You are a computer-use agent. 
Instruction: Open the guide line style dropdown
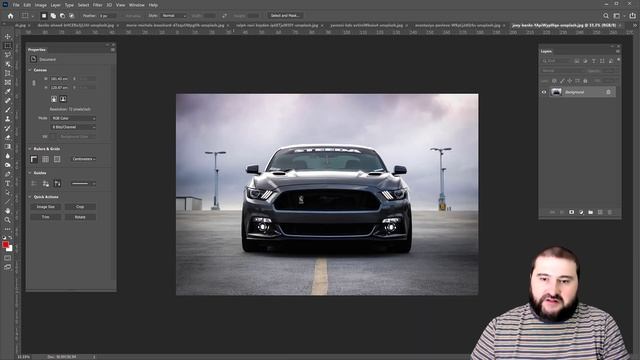(83, 184)
